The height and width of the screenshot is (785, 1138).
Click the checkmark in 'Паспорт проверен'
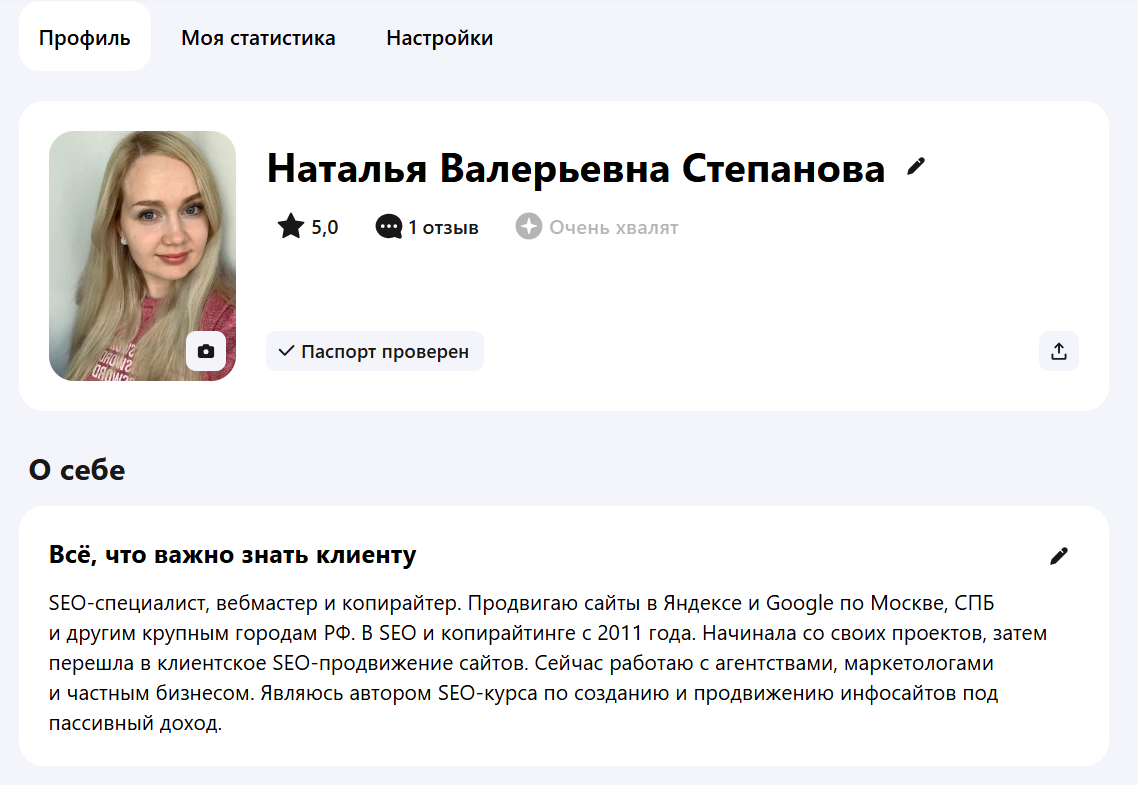coord(285,351)
